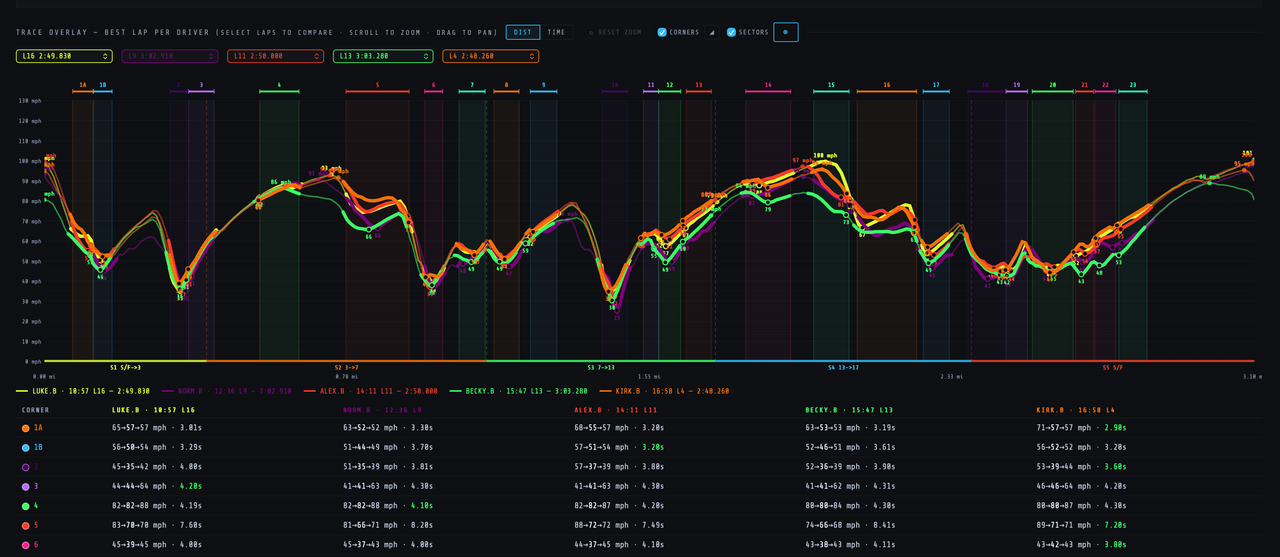Toggle the Sectors checkbox
Image resolution: width=1280 pixels, height=557 pixels.
[x=732, y=32]
